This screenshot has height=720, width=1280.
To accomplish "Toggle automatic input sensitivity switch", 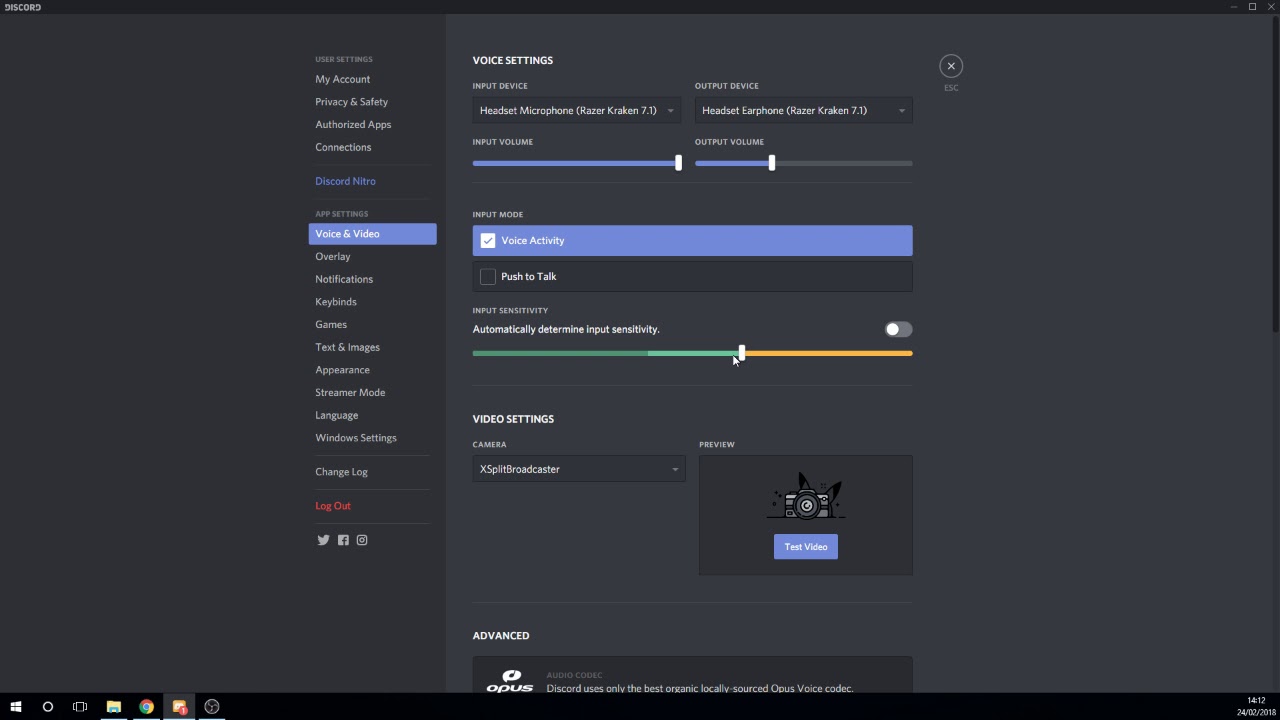I will [898, 329].
